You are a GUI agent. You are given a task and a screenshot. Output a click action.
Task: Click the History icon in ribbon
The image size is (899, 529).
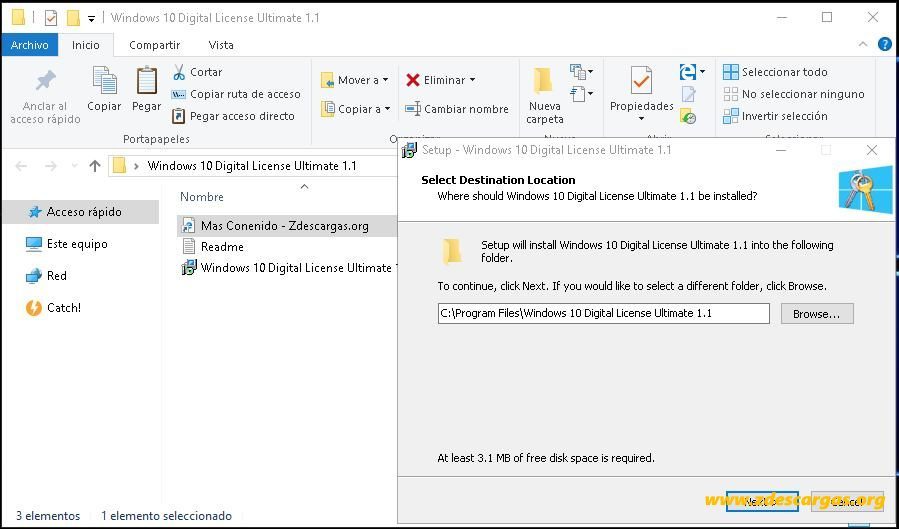(688, 116)
